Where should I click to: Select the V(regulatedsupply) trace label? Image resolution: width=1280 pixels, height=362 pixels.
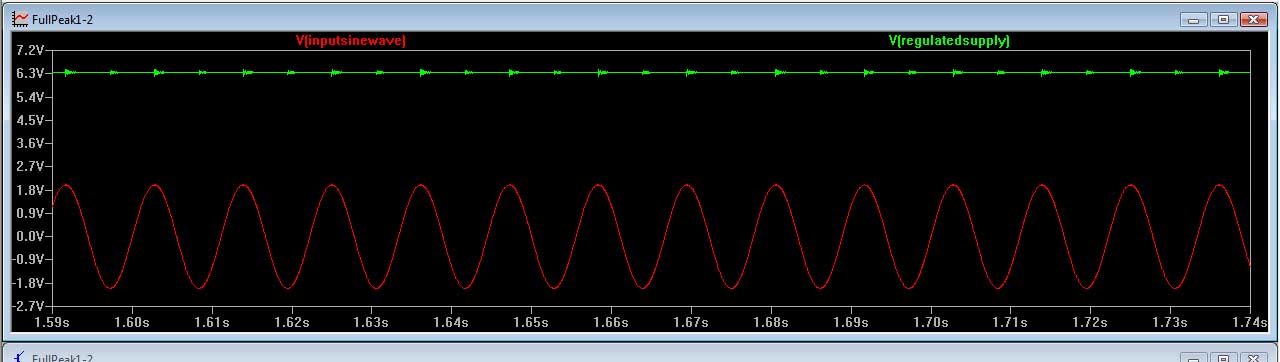tap(949, 41)
